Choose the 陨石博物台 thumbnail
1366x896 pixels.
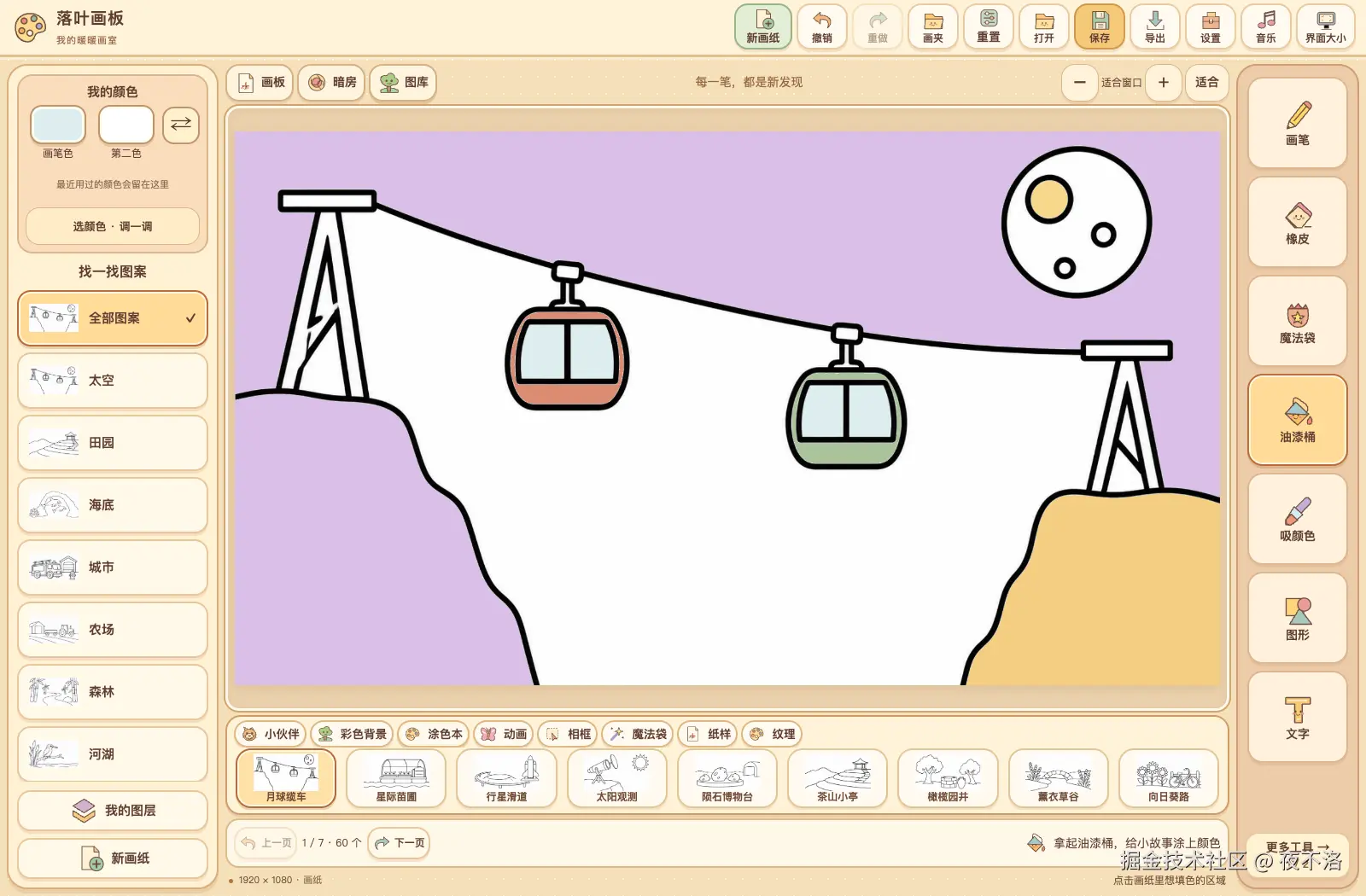coord(727,778)
